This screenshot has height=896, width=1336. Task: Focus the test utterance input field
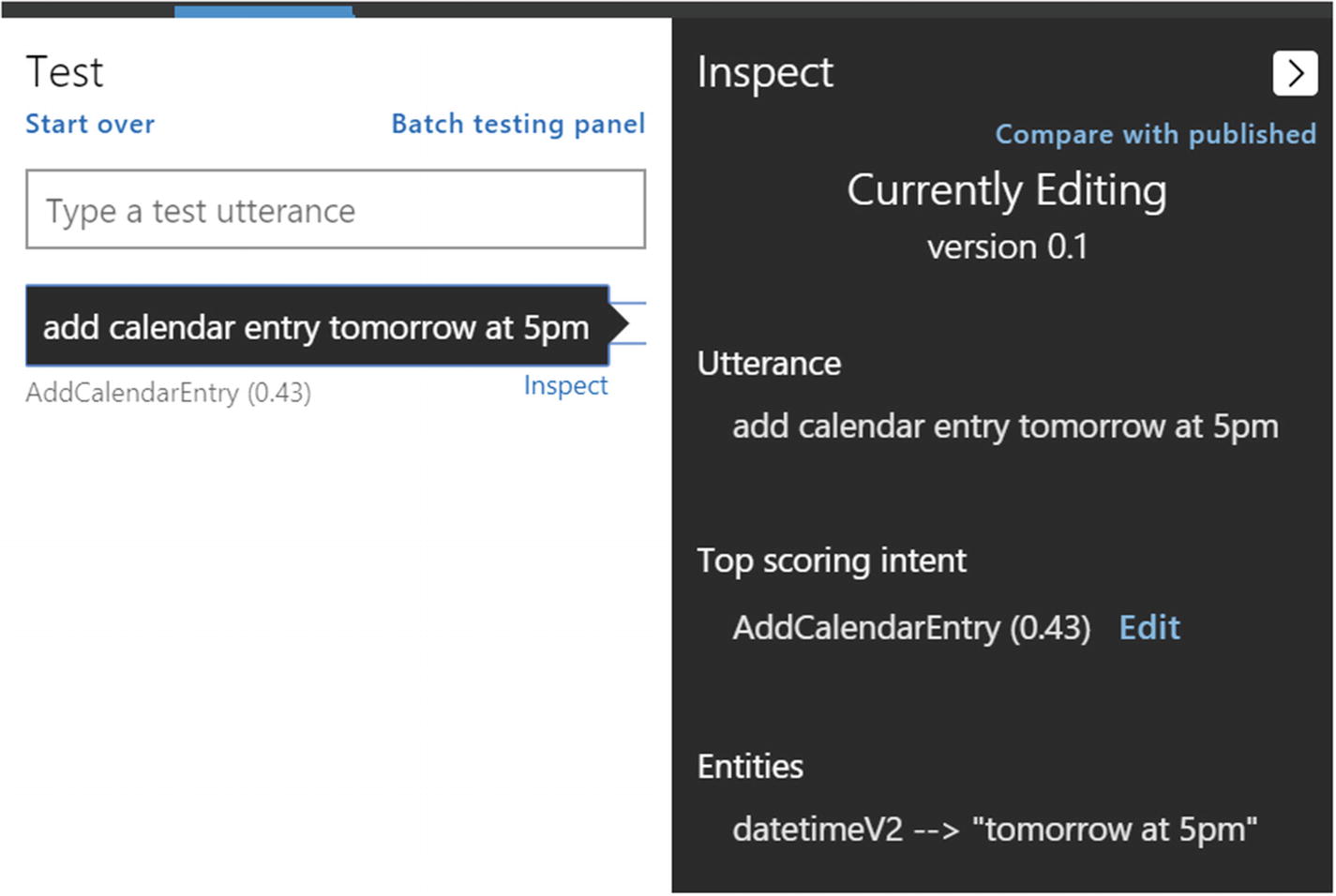point(335,210)
